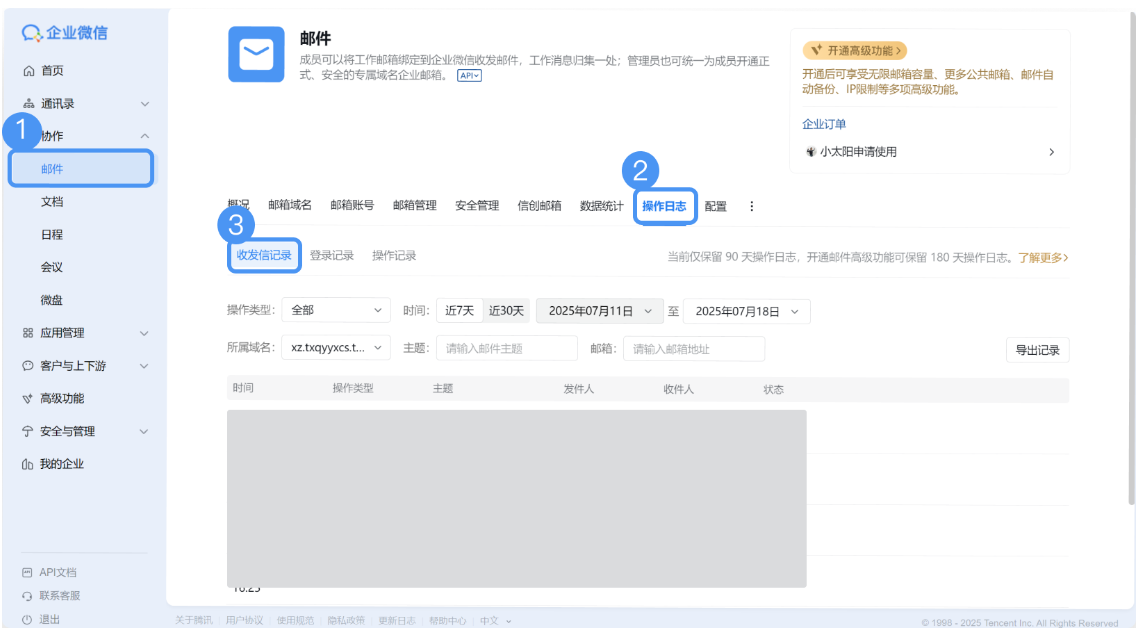Screen dimensions: 1146x644
Task: Expand the 客户与上下游 section
Action: coord(144,366)
